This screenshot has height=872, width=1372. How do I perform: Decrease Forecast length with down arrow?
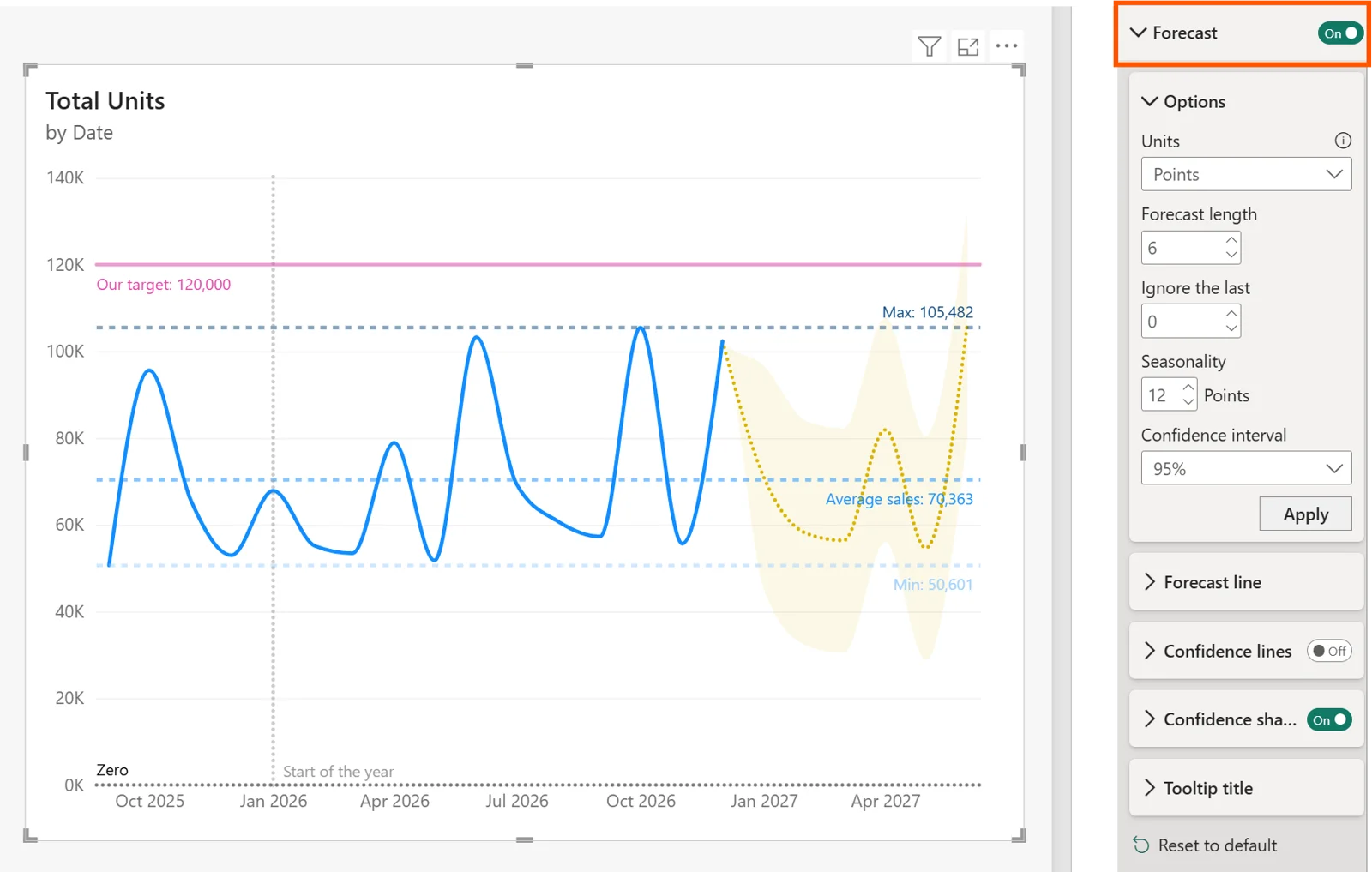1231,255
